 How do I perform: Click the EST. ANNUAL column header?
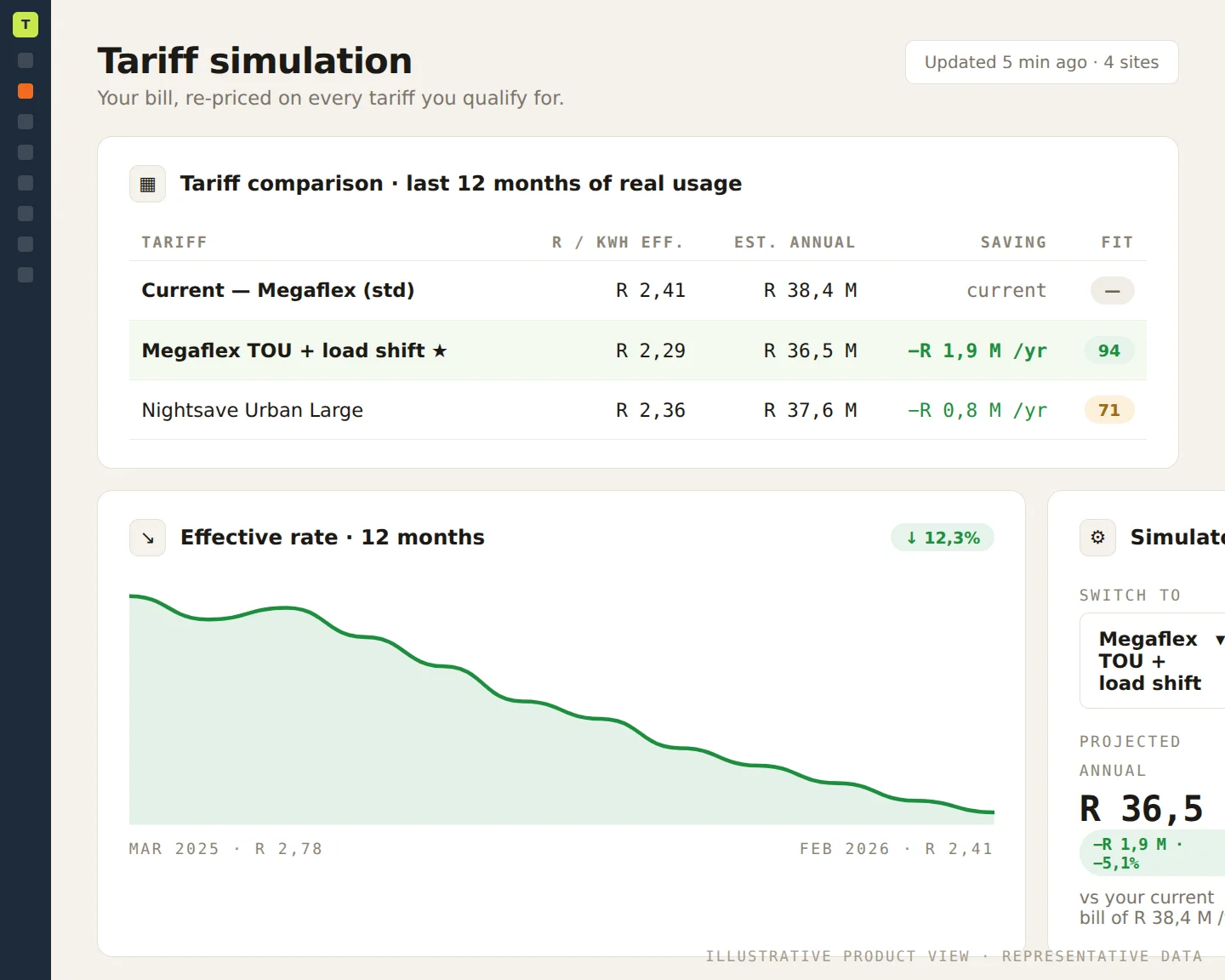click(795, 242)
